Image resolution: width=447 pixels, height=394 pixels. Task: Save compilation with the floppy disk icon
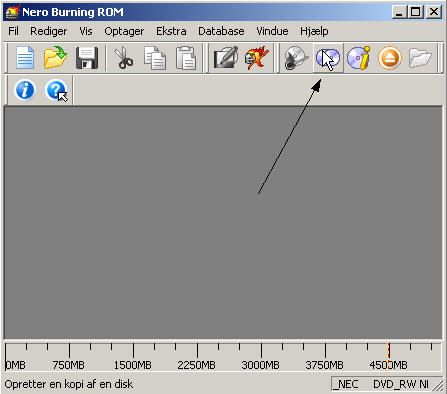87,58
